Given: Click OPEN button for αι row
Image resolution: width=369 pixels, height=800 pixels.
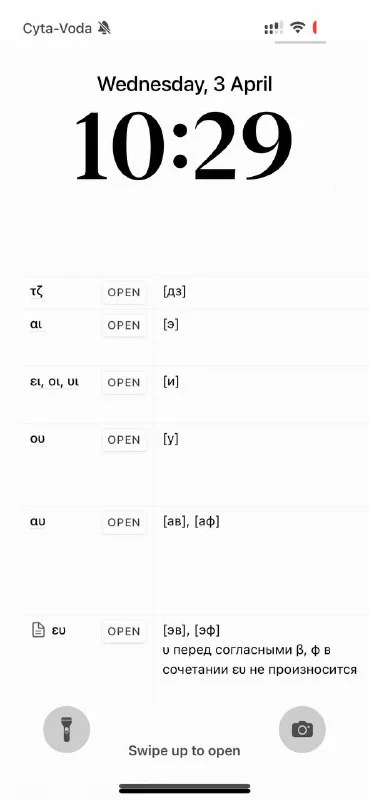Looking at the screenshot, I should [x=124, y=325].
